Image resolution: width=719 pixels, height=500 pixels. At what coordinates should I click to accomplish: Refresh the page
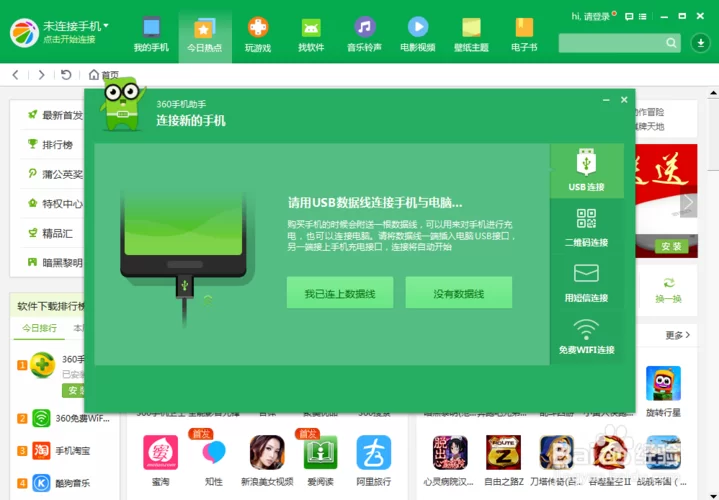click(66, 75)
